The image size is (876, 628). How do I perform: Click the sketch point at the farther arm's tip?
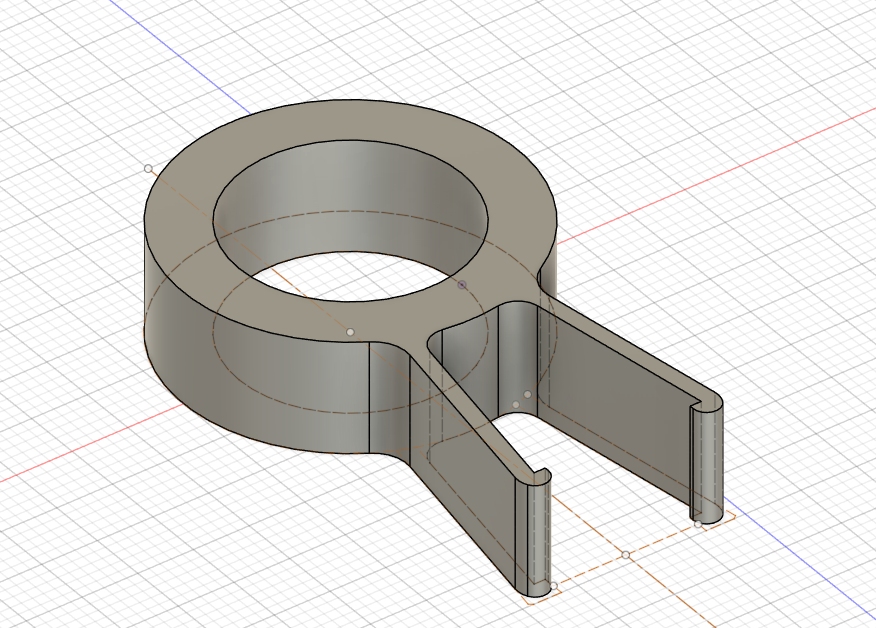coord(698,524)
